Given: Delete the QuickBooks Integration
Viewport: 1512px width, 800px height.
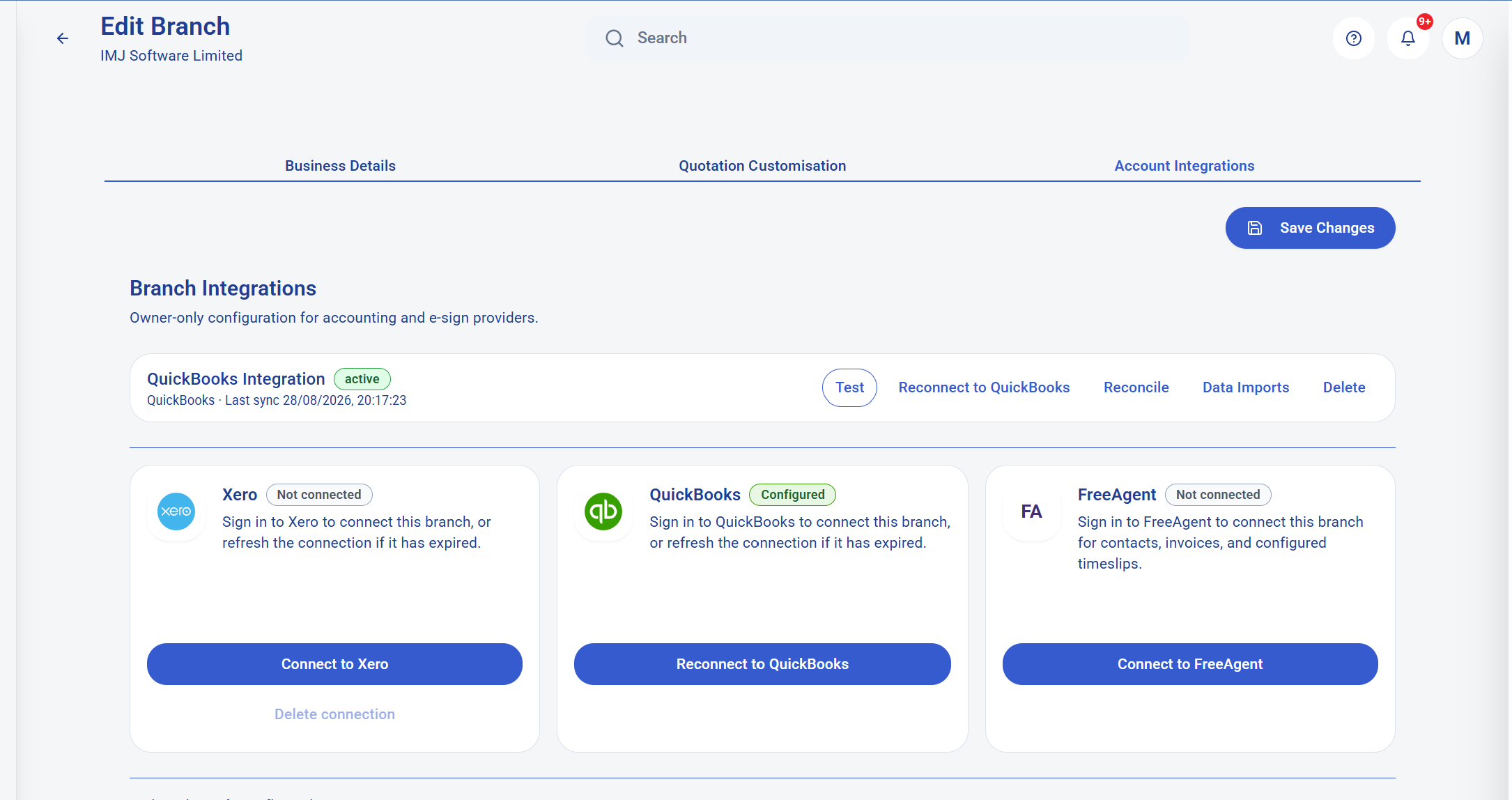Looking at the screenshot, I should pos(1344,387).
